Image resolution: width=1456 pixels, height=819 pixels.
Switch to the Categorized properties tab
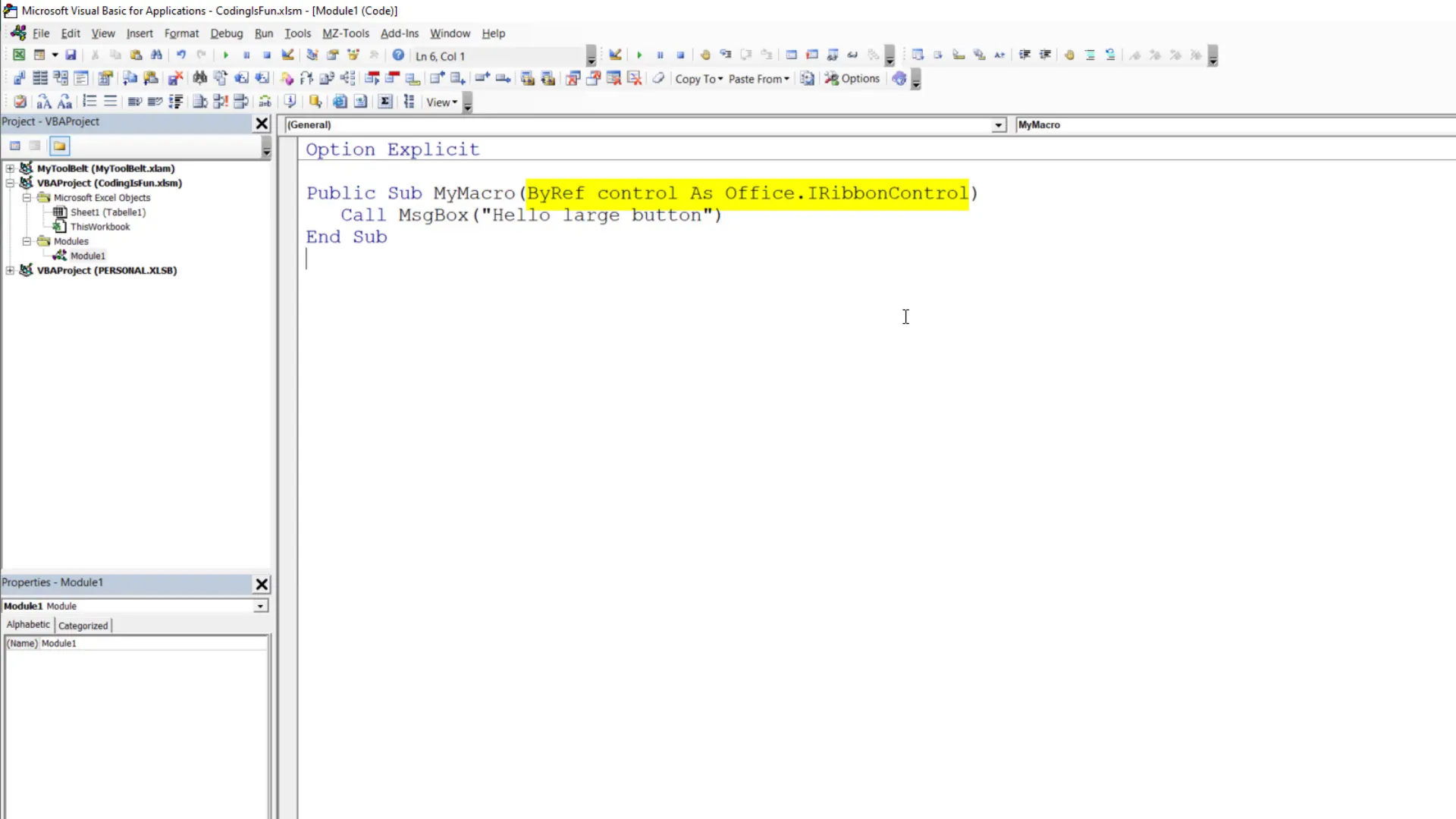click(x=83, y=625)
